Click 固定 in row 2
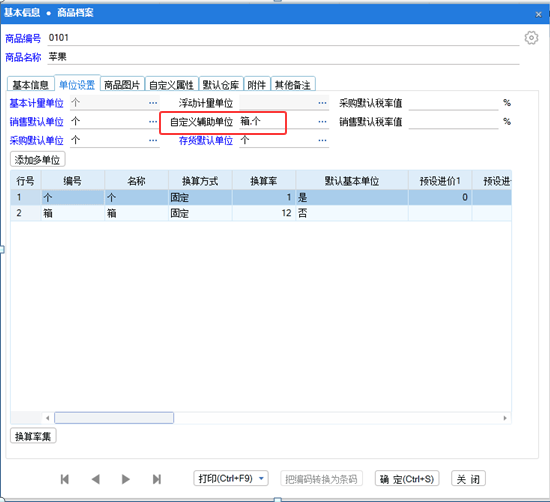550x502 pixels. [200, 213]
